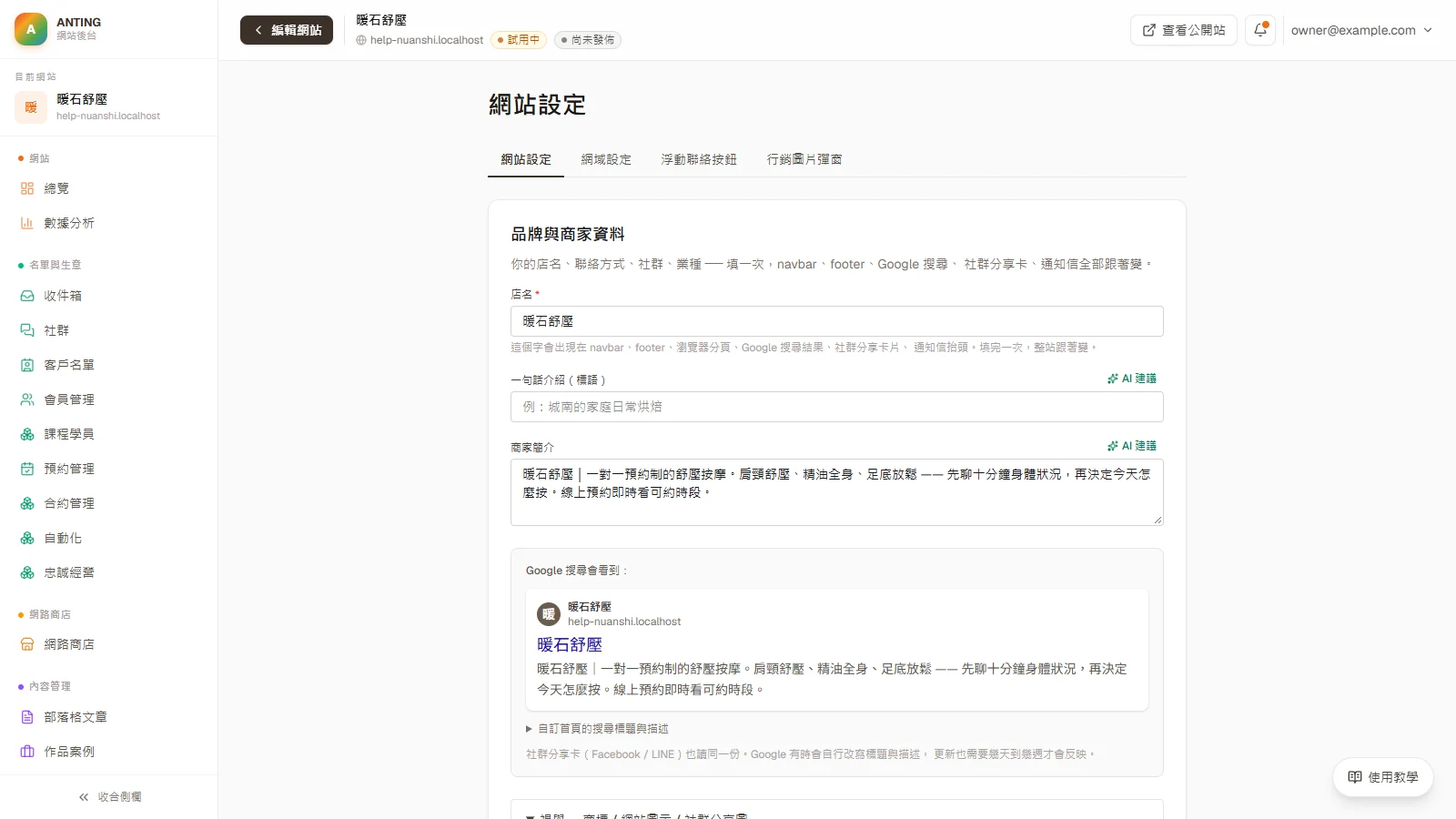Expand 自訂首頁的搜尋標題與描述 section
Screen dimensions: 1456x819
(x=597, y=729)
